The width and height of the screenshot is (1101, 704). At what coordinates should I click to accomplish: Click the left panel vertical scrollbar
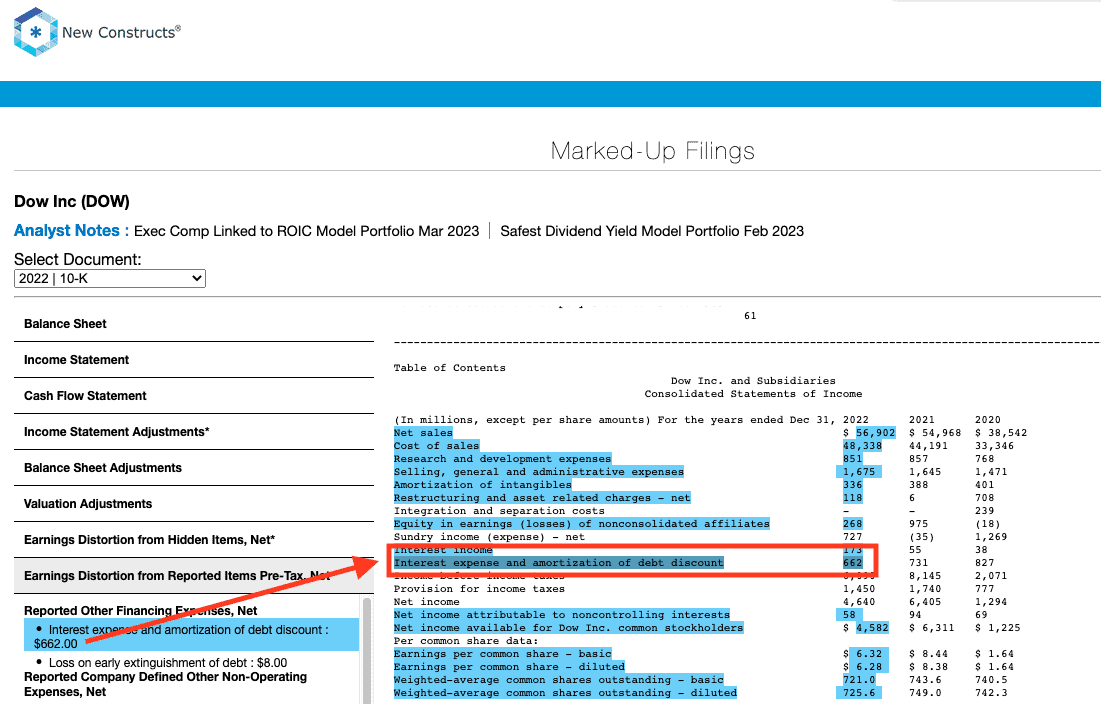(367, 649)
